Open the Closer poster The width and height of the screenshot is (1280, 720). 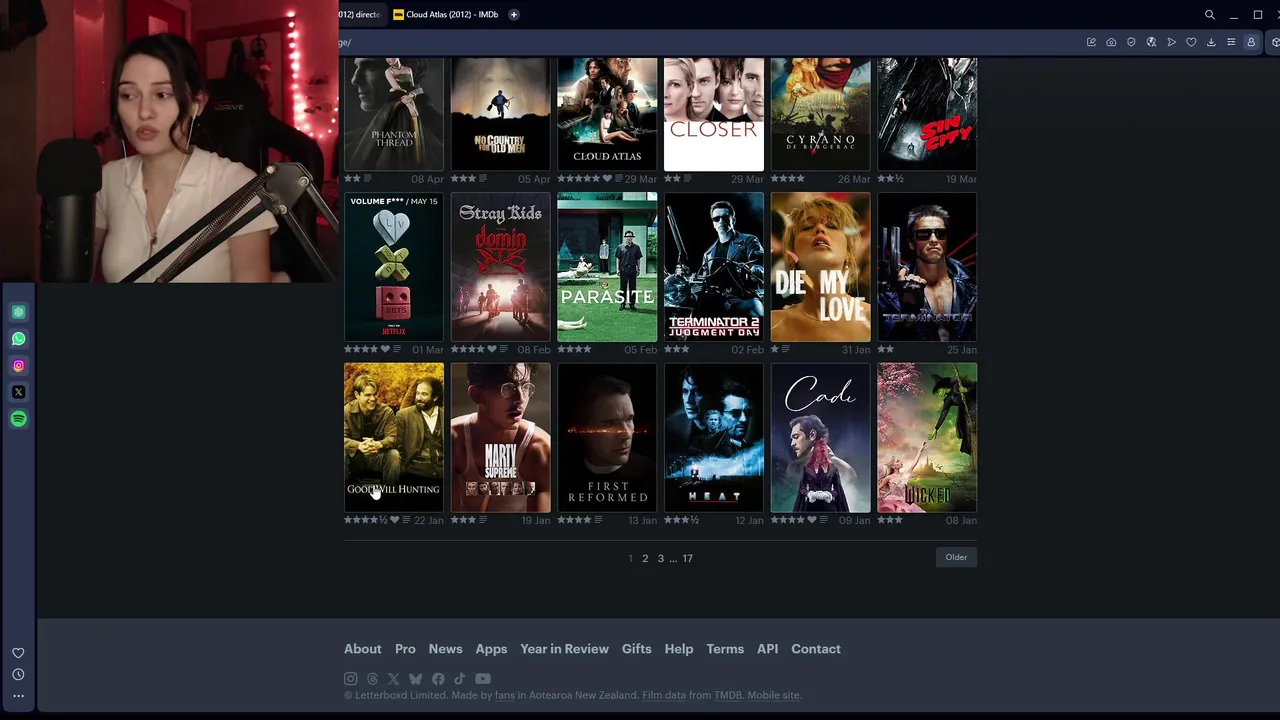click(714, 114)
